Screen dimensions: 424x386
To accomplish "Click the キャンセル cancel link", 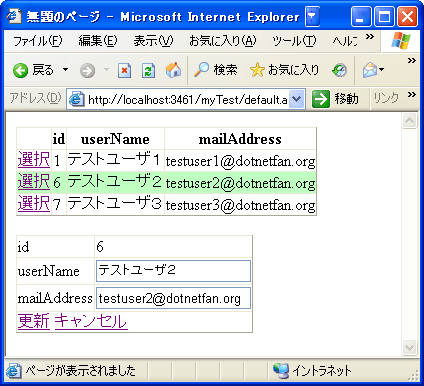I will click(91, 321).
